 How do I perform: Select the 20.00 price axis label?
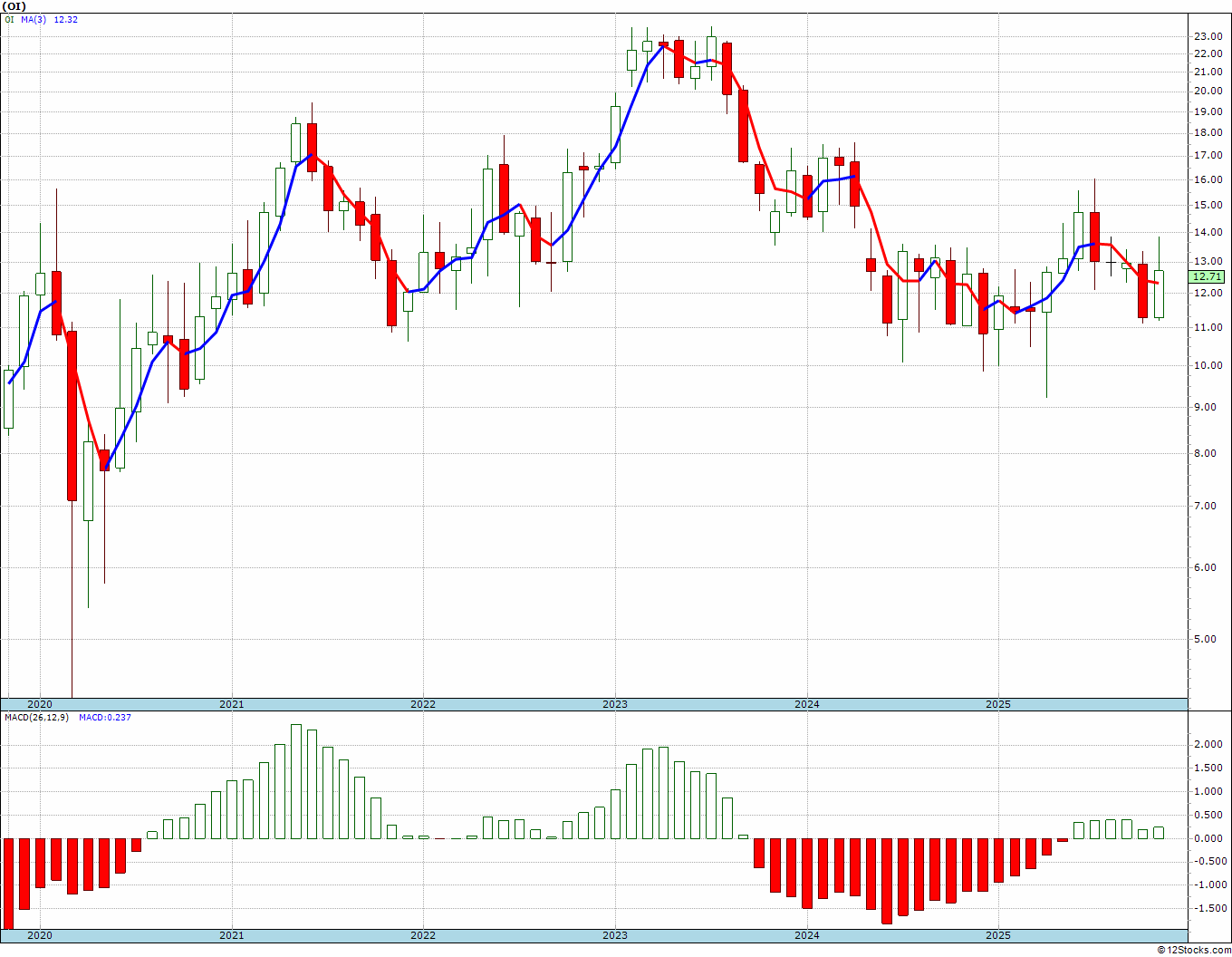[x=1207, y=91]
